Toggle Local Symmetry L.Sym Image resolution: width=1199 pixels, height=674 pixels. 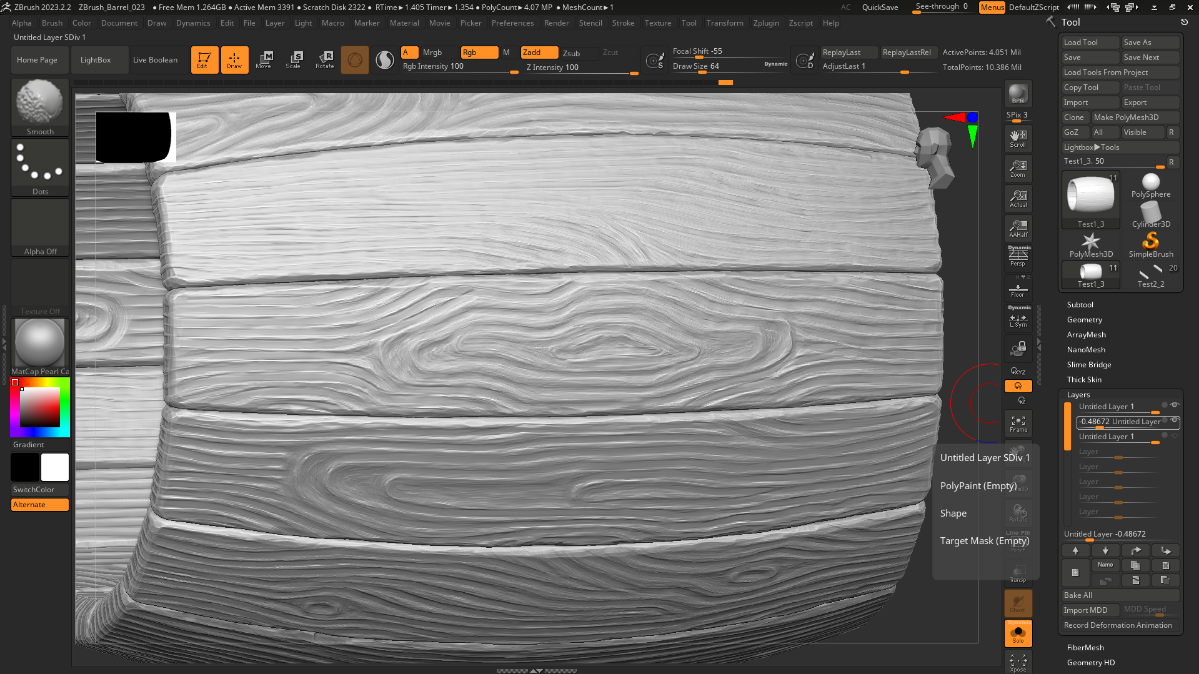pyautogui.click(x=1018, y=317)
